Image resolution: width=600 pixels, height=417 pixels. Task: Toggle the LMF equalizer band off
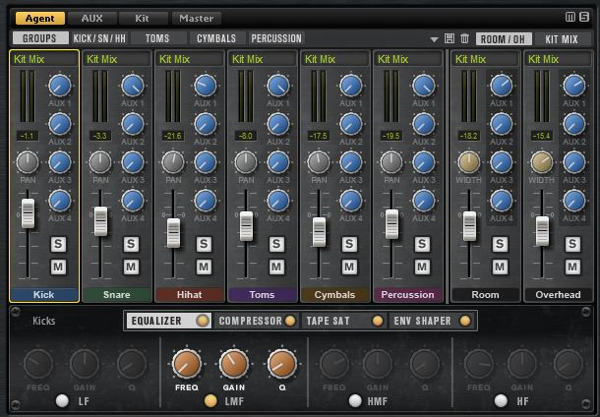point(211,401)
